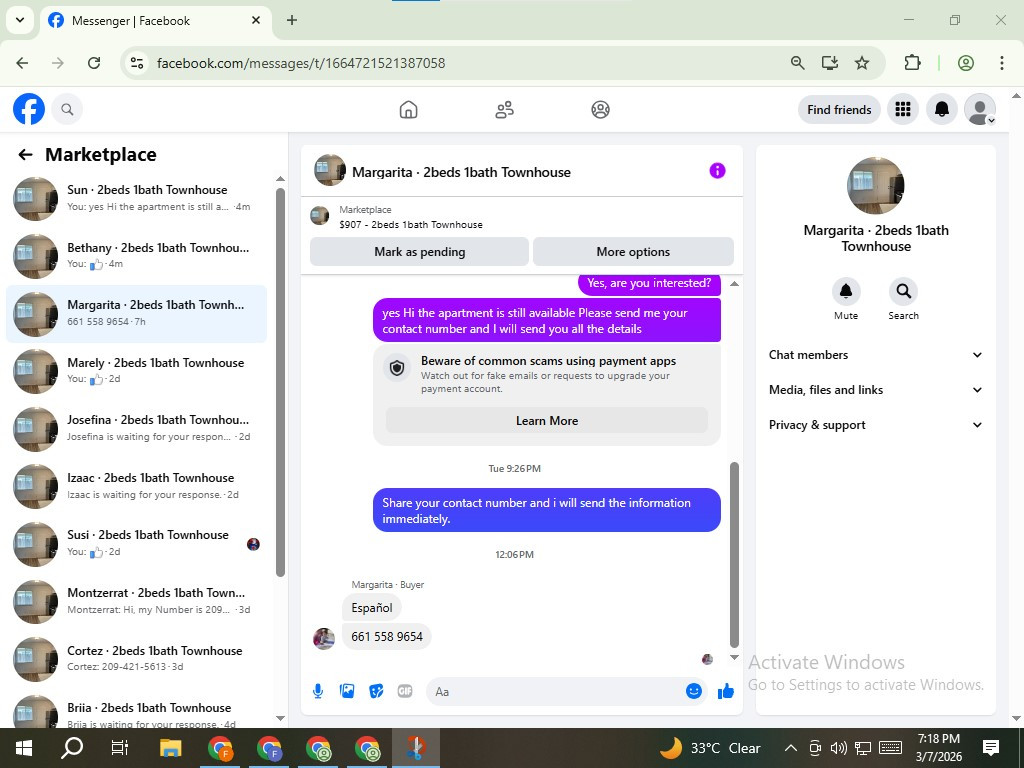Open Chrome profile icon
Viewport: 1024px width, 768px height.
pyautogui.click(x=966, y=63)
